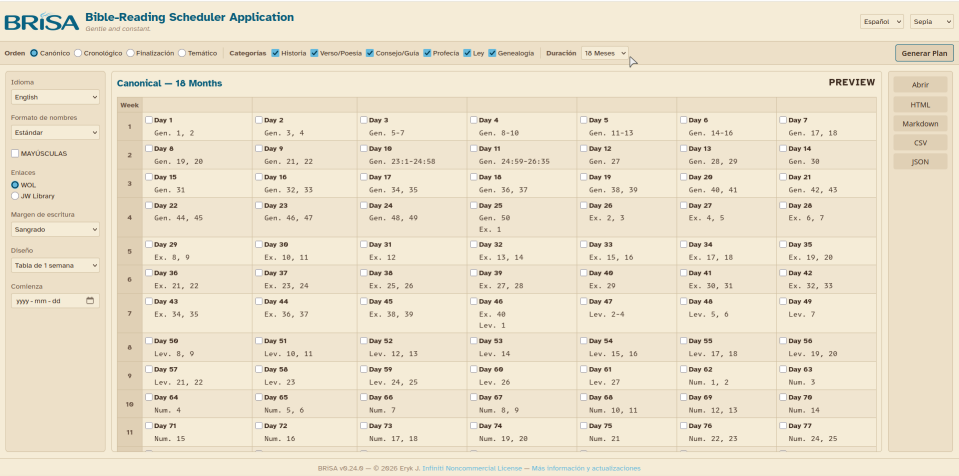Open Margen de escritura Sangrado dropdown
959x476 pixels.
(x=55, y=229)
